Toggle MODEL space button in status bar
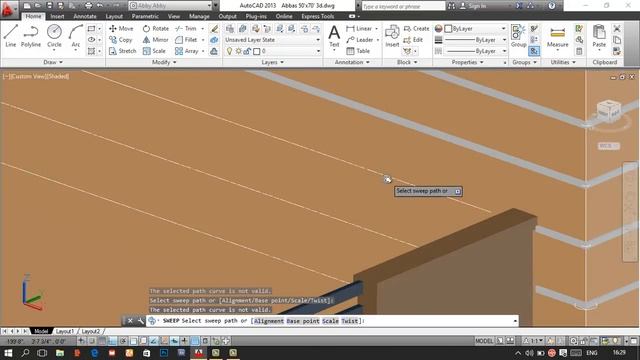The image size is (640, 360). 484,341
